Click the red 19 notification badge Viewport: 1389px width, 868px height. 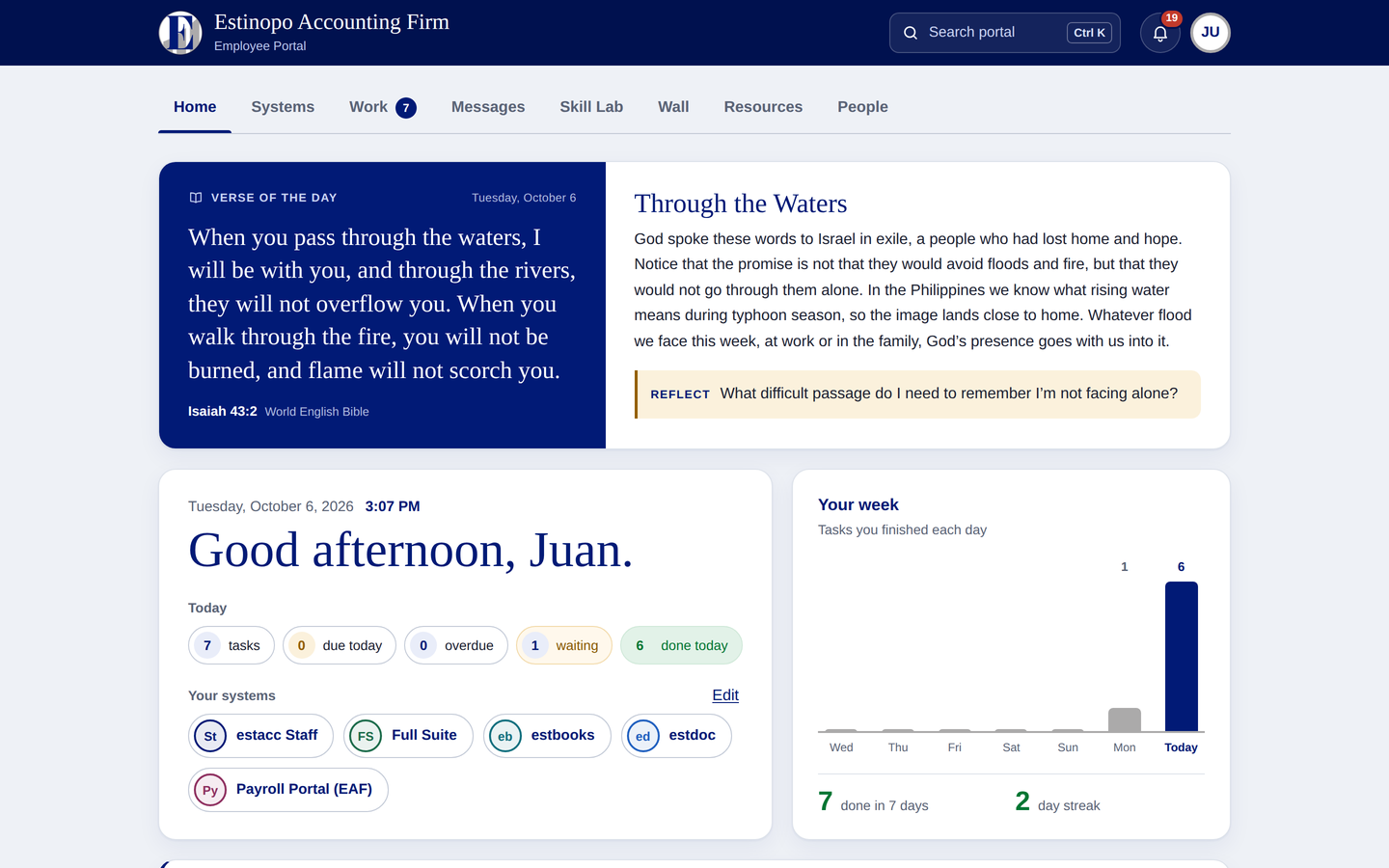pos(1171,18)
